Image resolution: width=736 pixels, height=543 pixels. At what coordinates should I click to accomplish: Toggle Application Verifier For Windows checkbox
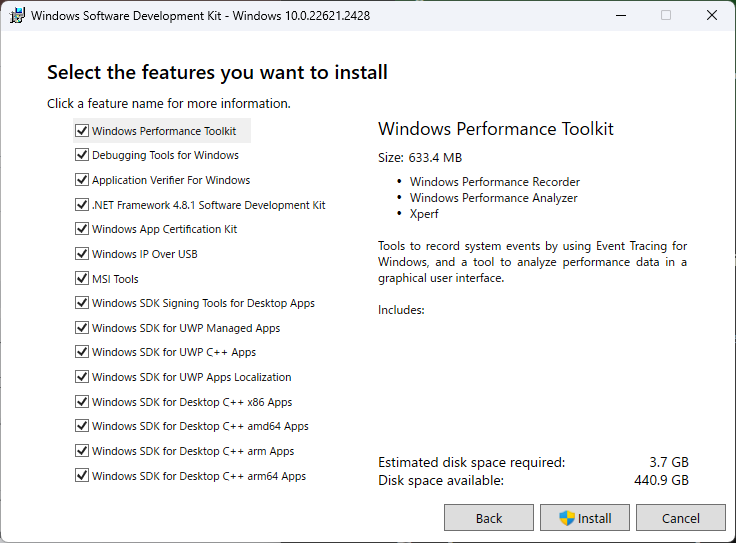[82, 180]
